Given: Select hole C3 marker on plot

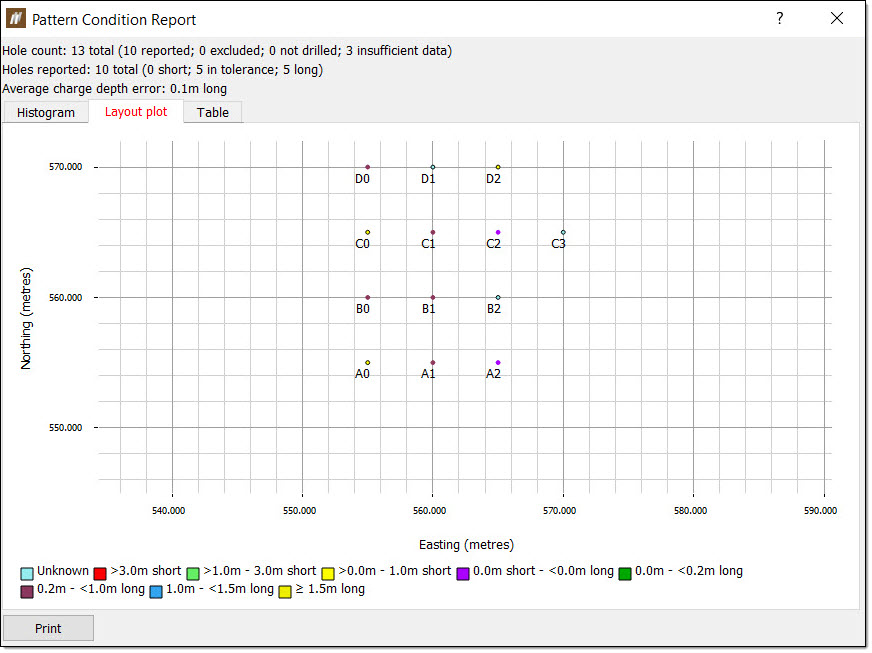Looking at the screenshot, I should pos(563,232).
